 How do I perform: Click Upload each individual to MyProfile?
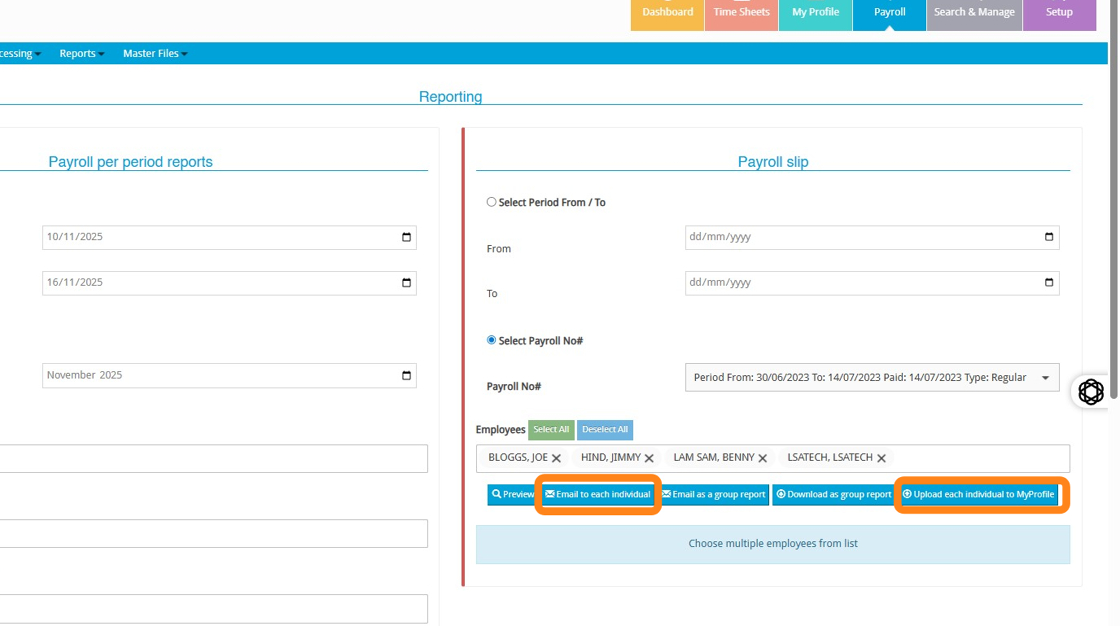click(979, 494)
